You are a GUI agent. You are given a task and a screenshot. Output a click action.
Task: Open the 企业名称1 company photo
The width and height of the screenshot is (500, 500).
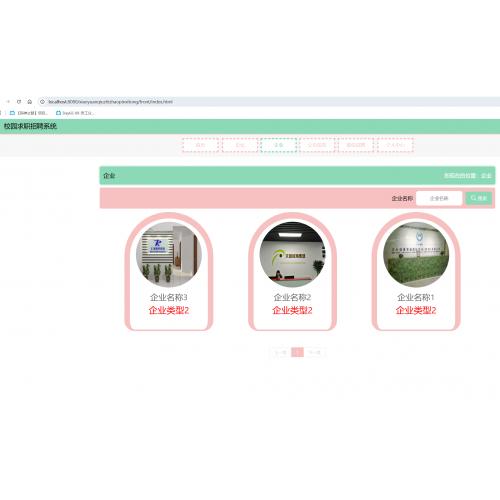416,255
